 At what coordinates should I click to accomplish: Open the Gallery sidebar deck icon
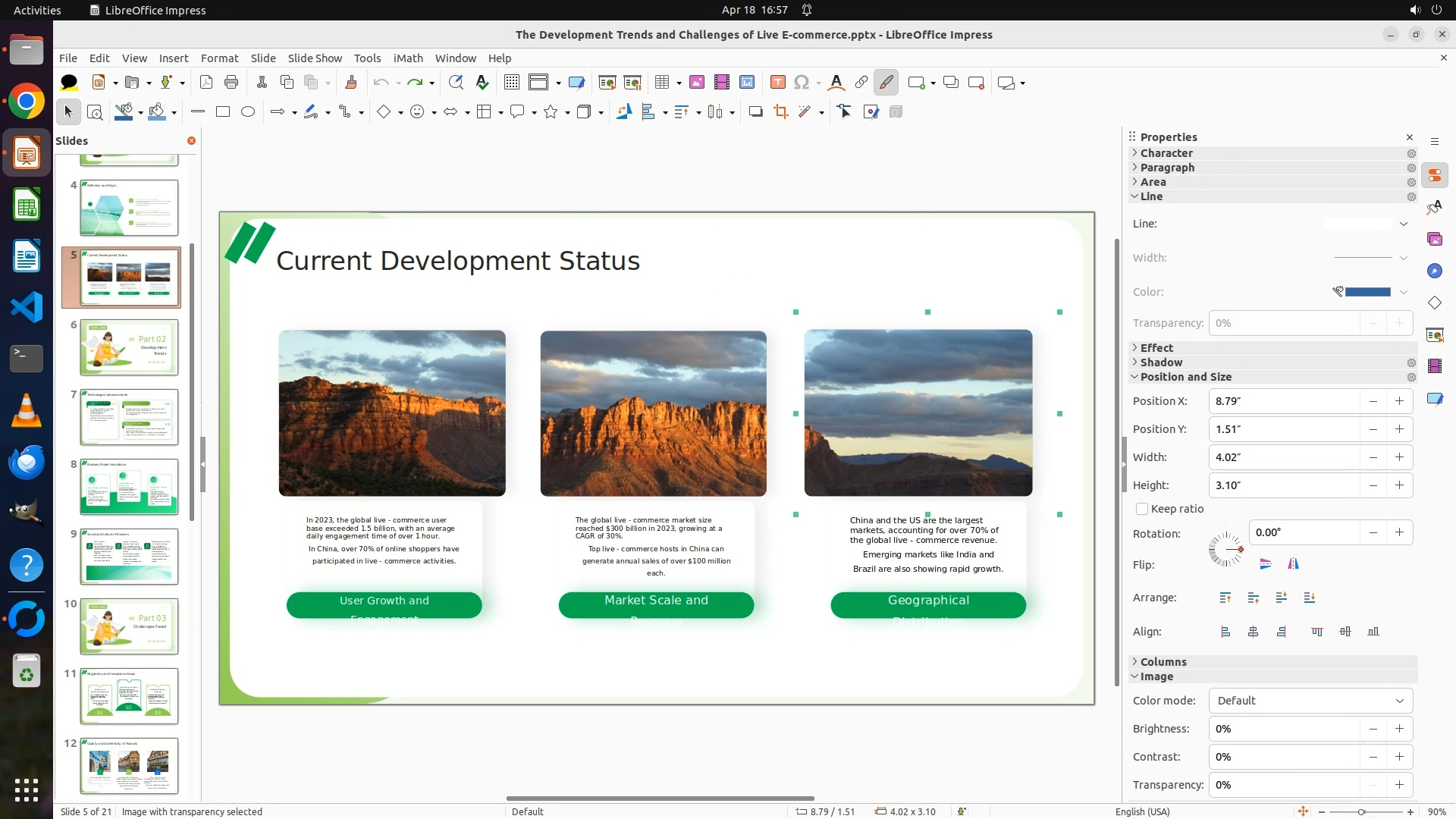pyautogui.click(x=1434, y=239)
